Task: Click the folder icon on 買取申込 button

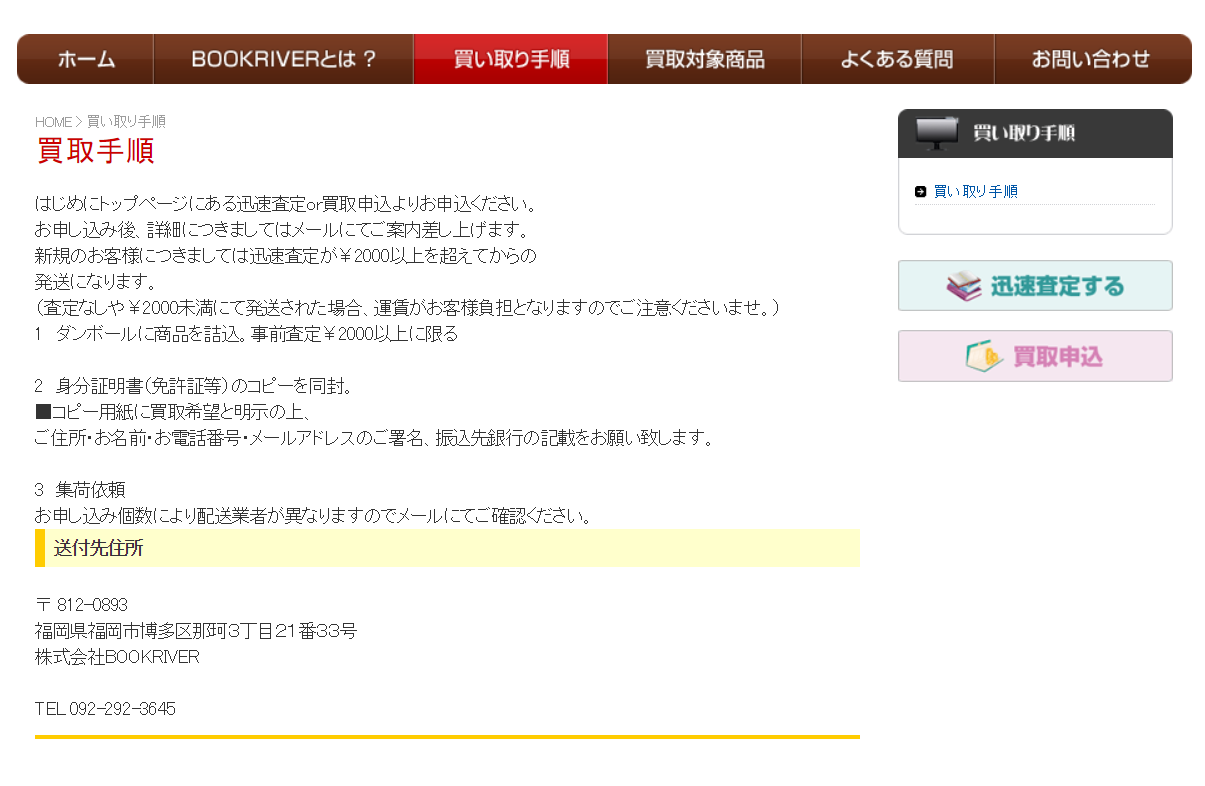Action: pyautogui.click(x=984, y=356)
